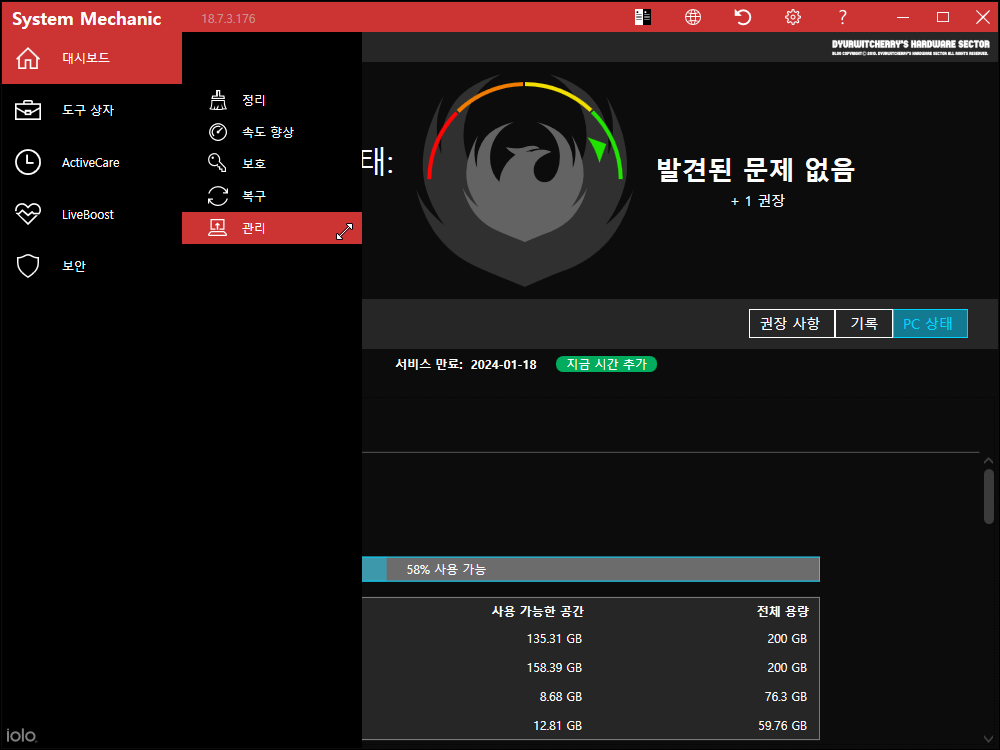Click the LiveBoost heart pulse icon
The height and width of the screenshot is (750, 1000).
click(28, 214)
